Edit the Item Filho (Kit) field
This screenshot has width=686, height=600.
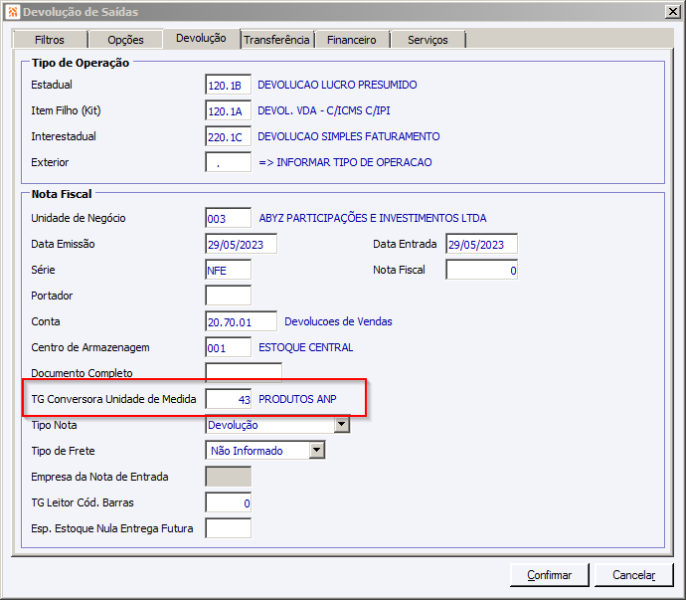228,111
